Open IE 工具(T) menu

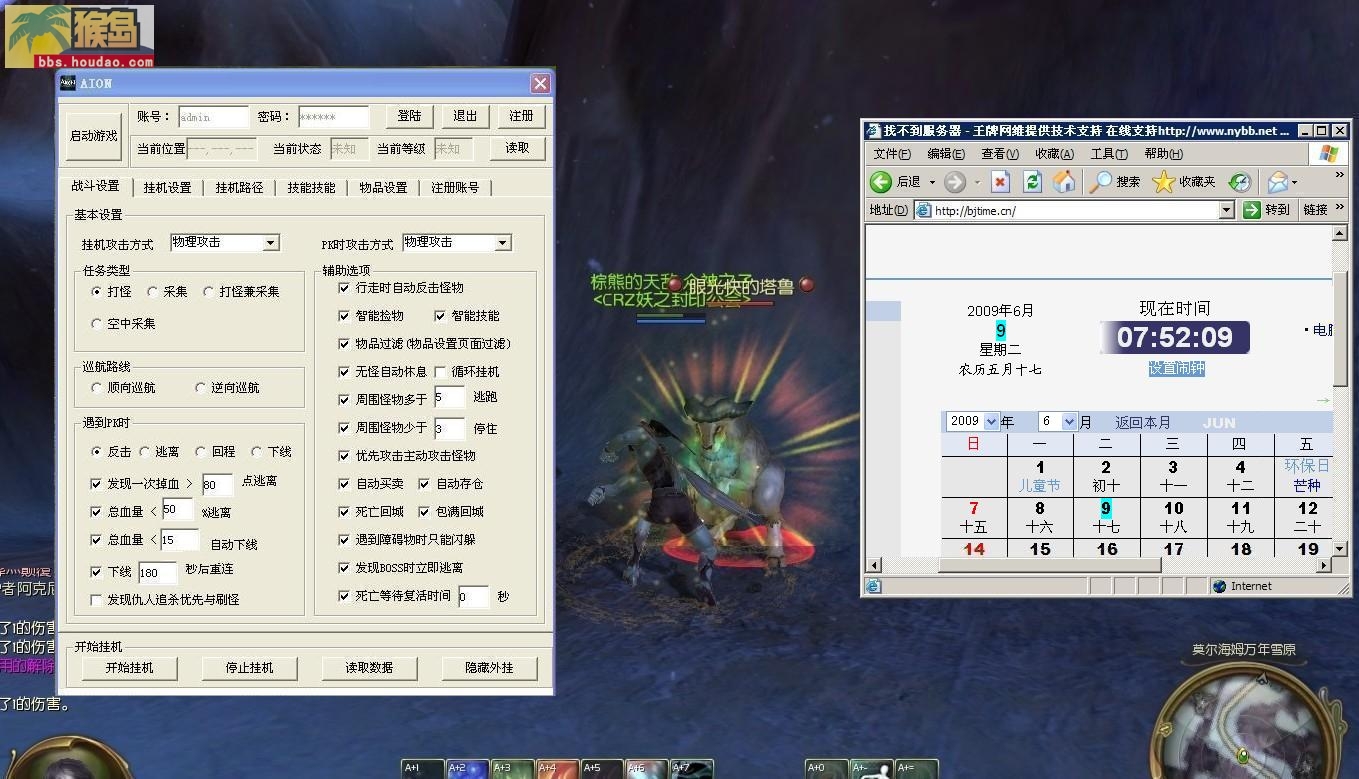click(x=1109, y=154)
